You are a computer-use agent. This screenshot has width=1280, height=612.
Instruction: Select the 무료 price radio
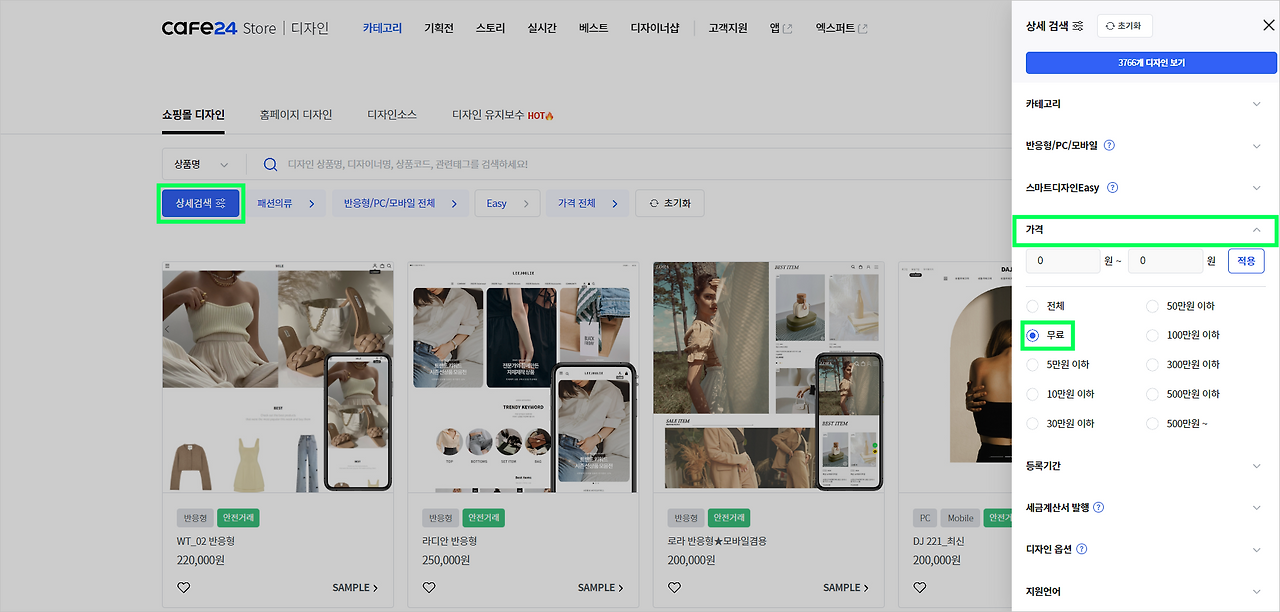pyautogui.click(x=1033, y=335)
